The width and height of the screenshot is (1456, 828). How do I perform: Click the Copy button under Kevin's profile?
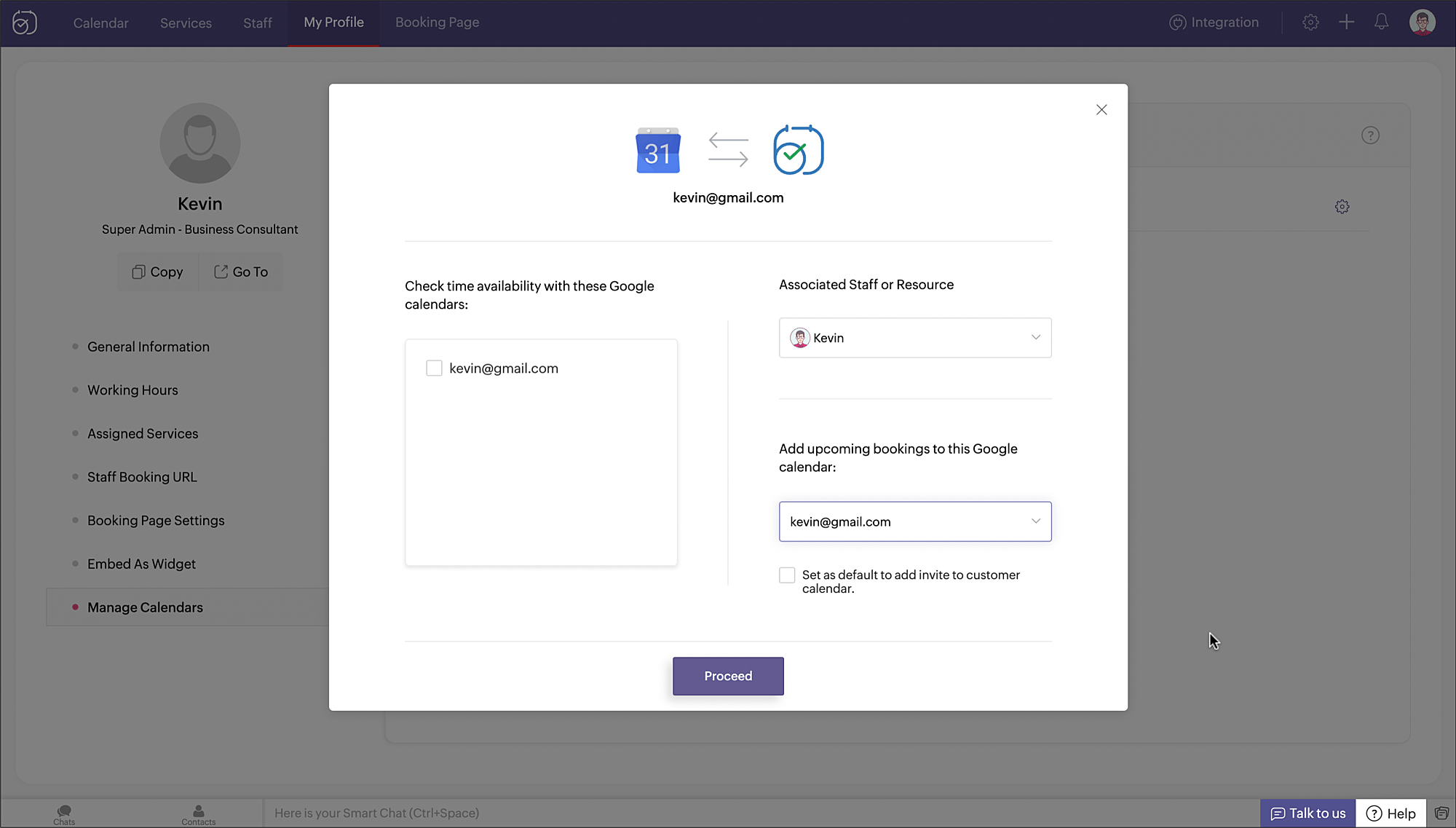(x=157, y=272)
